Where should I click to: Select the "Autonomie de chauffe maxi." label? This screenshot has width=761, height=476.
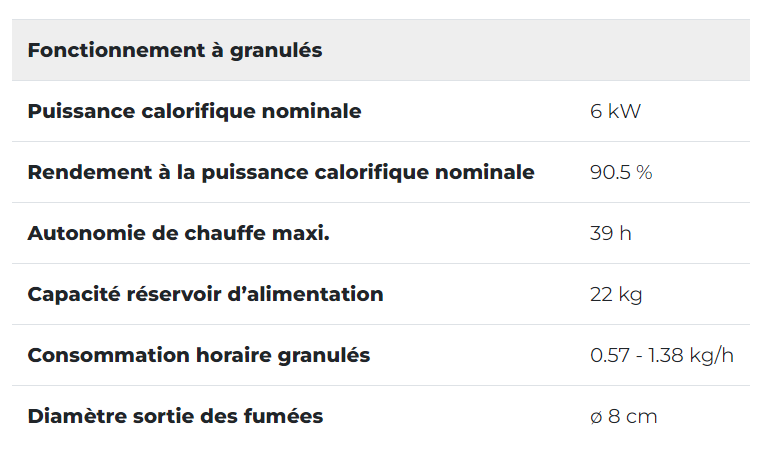pyautogui.click(x=178, y=233)
